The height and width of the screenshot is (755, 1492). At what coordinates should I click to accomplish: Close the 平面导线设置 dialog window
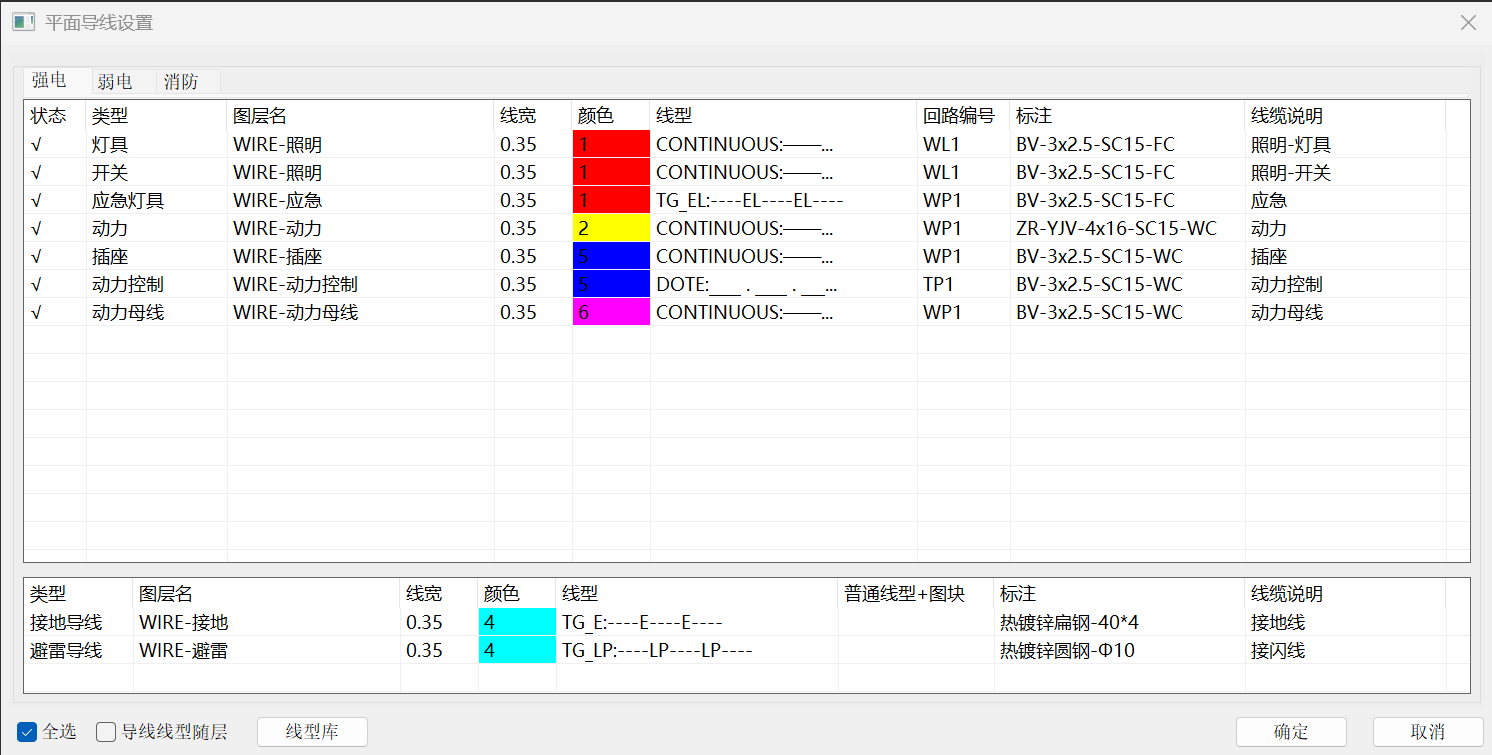(x=1468, y=22)
